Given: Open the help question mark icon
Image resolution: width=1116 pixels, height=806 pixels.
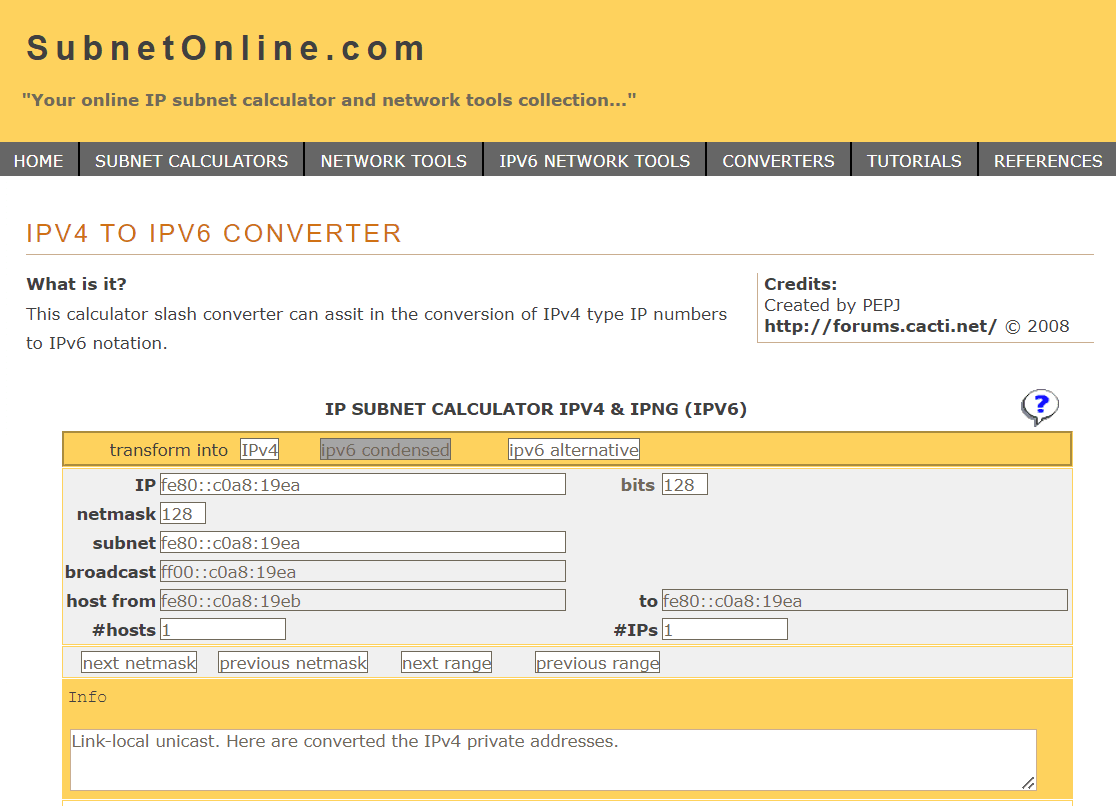Looking at the screenshot, I should pos(1040,407).
